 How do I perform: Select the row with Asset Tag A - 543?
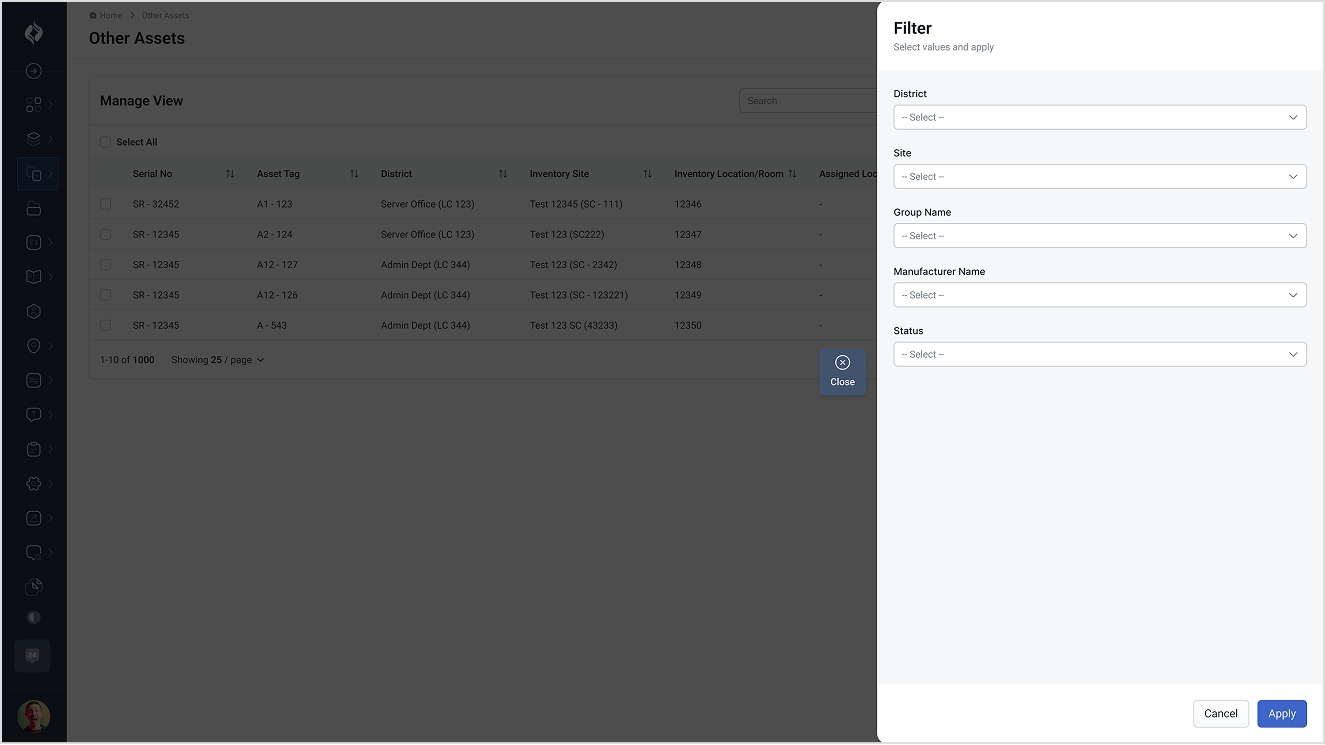pos(106,325)
